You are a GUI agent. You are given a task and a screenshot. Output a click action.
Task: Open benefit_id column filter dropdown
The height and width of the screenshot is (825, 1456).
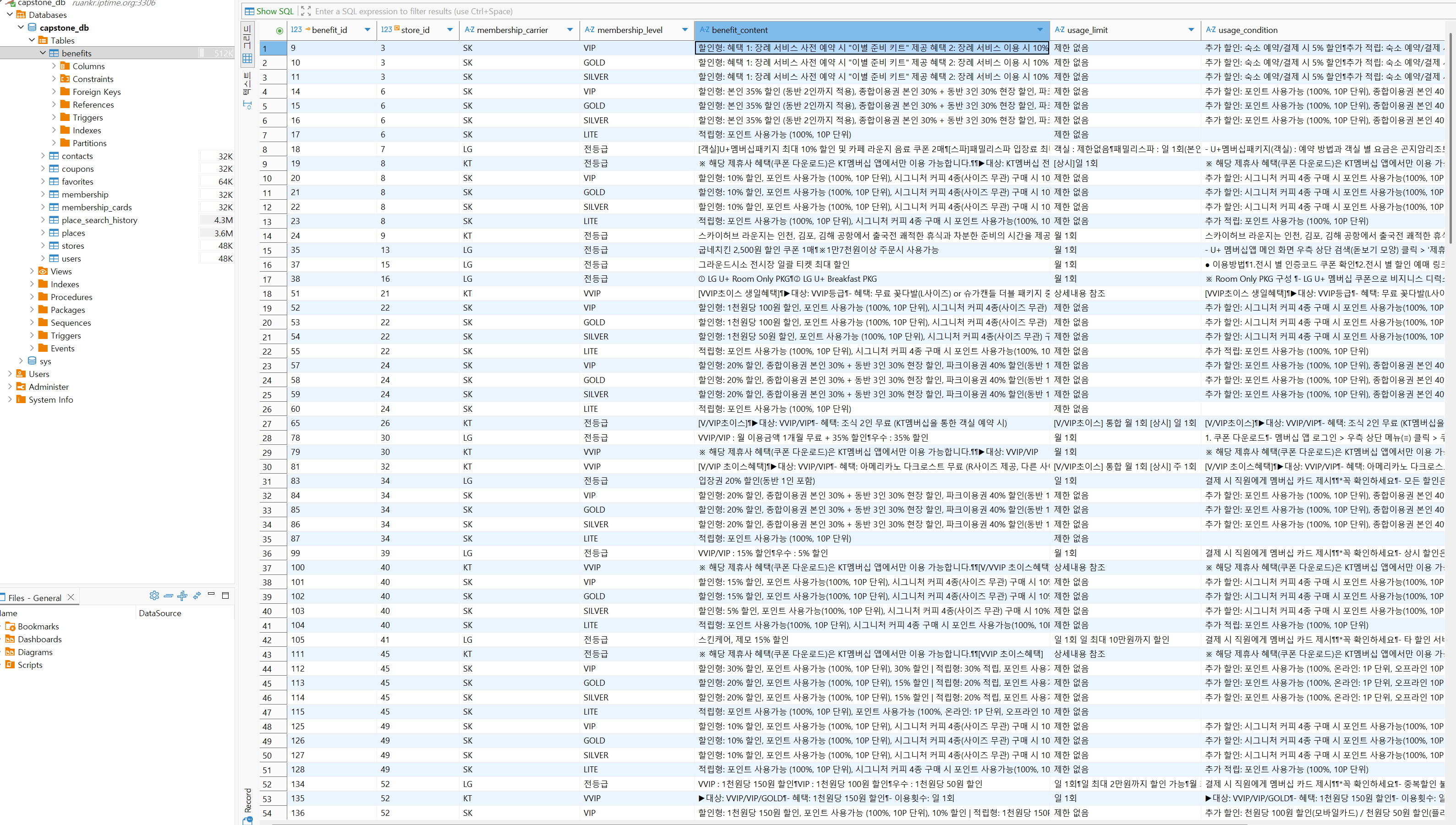point(367,30)
